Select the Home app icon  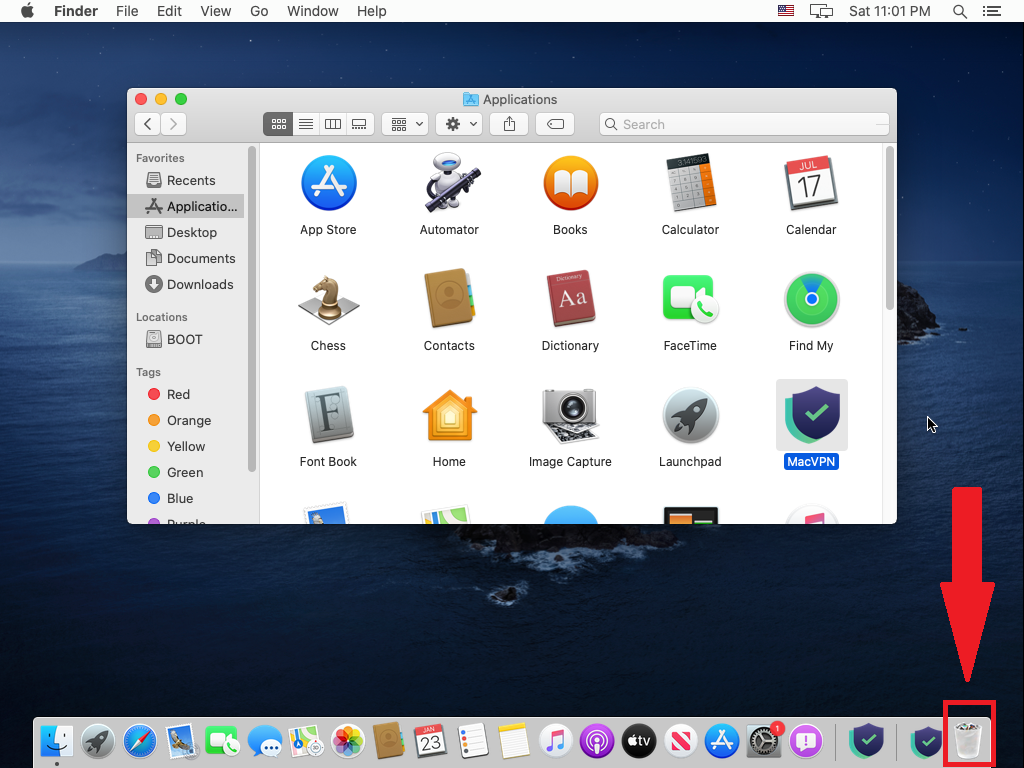(x=449, y=415)
